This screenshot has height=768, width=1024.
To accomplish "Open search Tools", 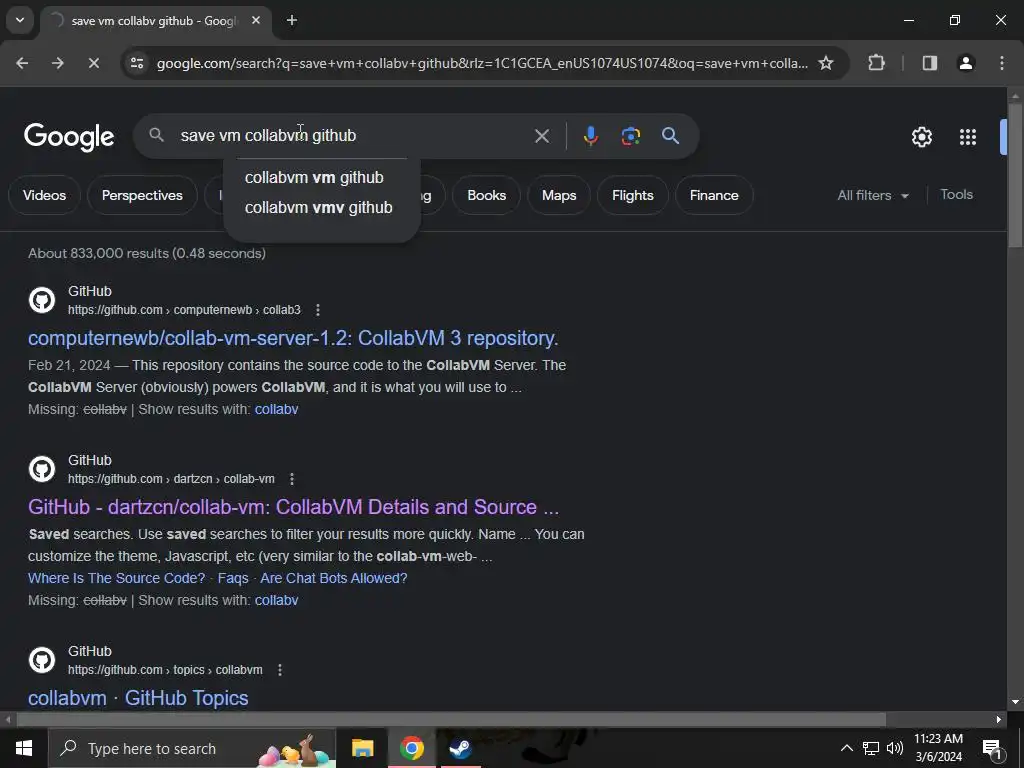I will coord(956,195).
